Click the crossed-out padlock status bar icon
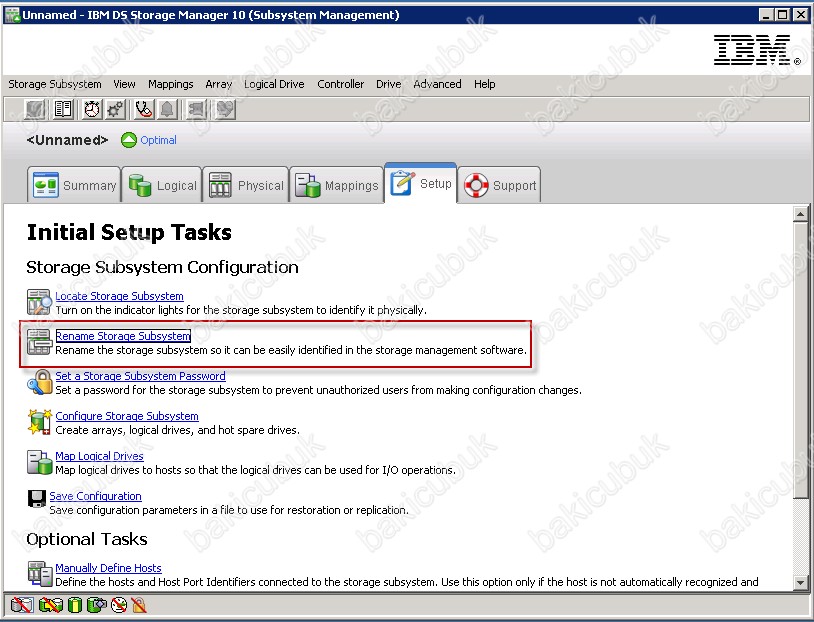The height and width of the screenshot is (622, 814). (x=139, y=604)
